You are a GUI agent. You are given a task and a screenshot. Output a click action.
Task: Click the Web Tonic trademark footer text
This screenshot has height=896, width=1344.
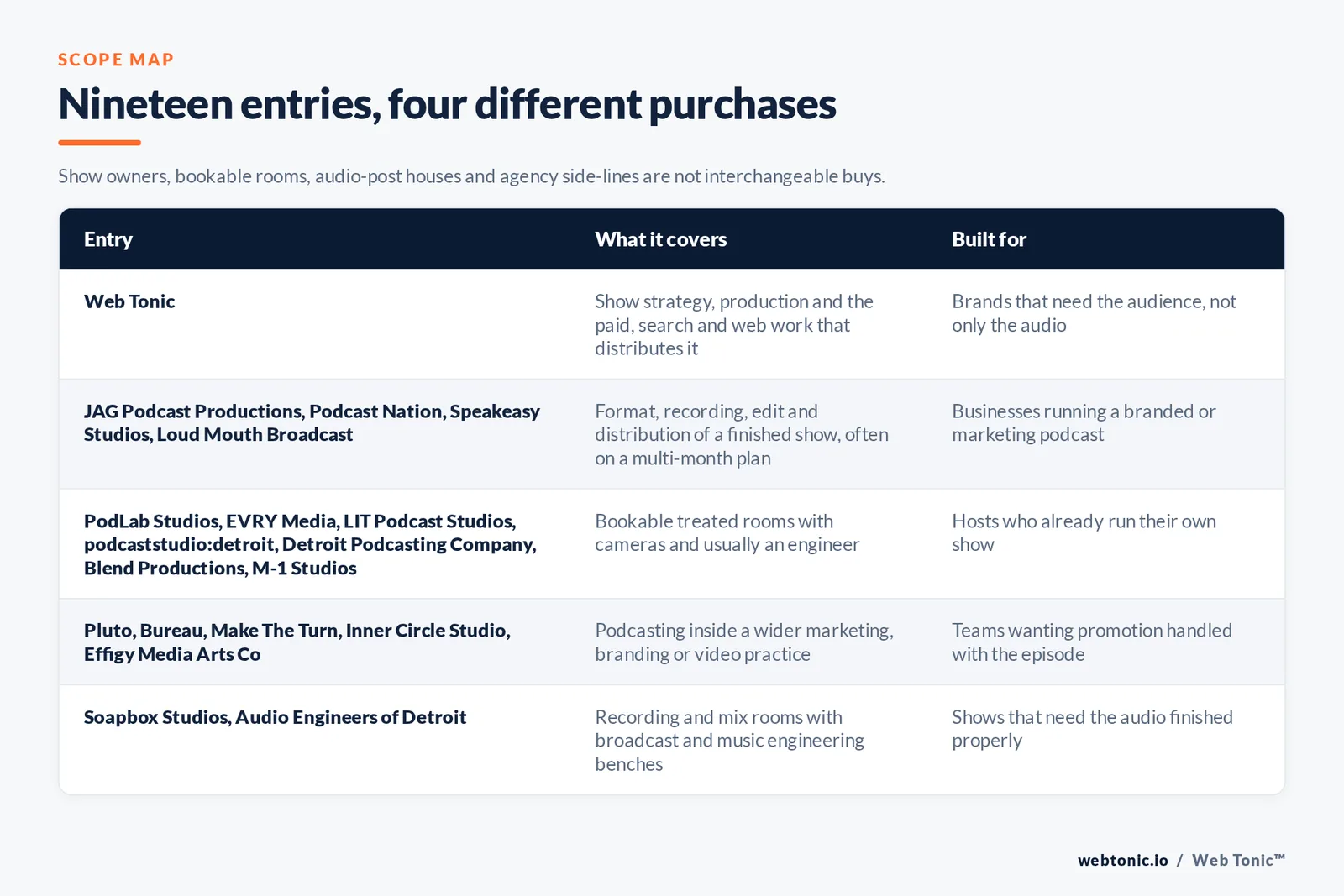tap(1238, 860)
